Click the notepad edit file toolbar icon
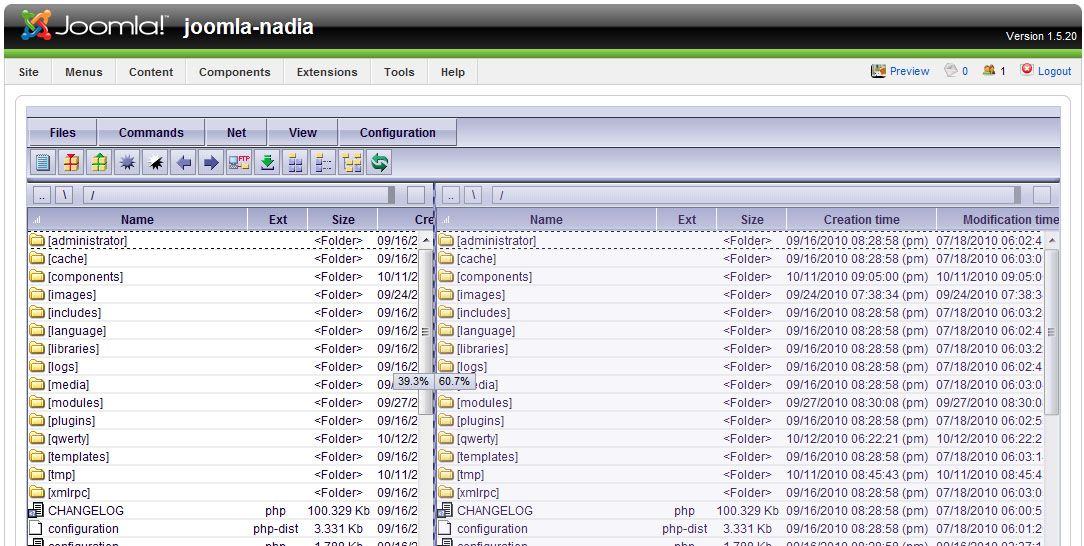This screenshot has width=1084, height=546. coord(43,163)
